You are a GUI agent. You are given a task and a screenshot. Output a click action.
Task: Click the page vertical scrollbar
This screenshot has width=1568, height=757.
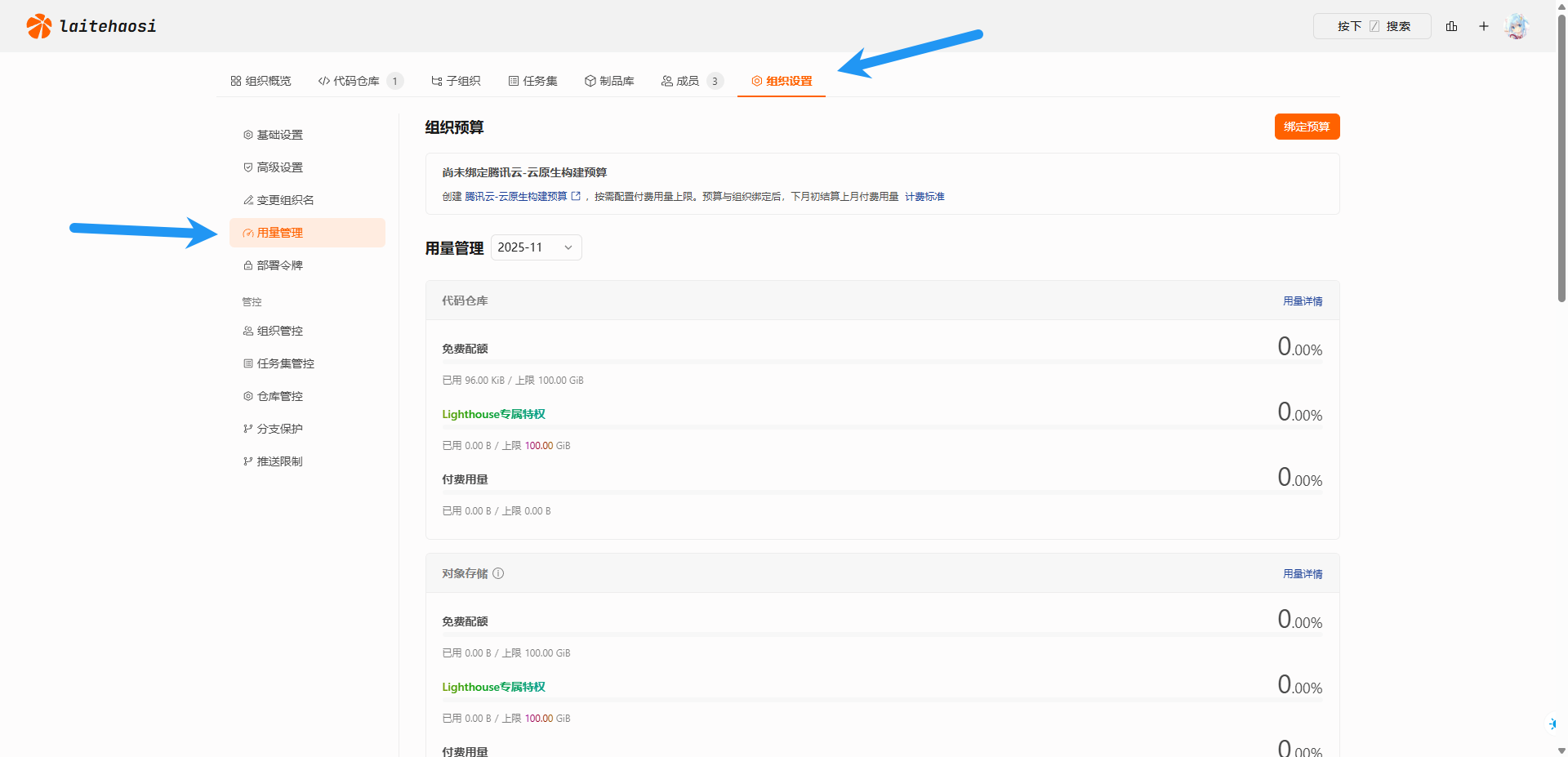coord(1561,163)
